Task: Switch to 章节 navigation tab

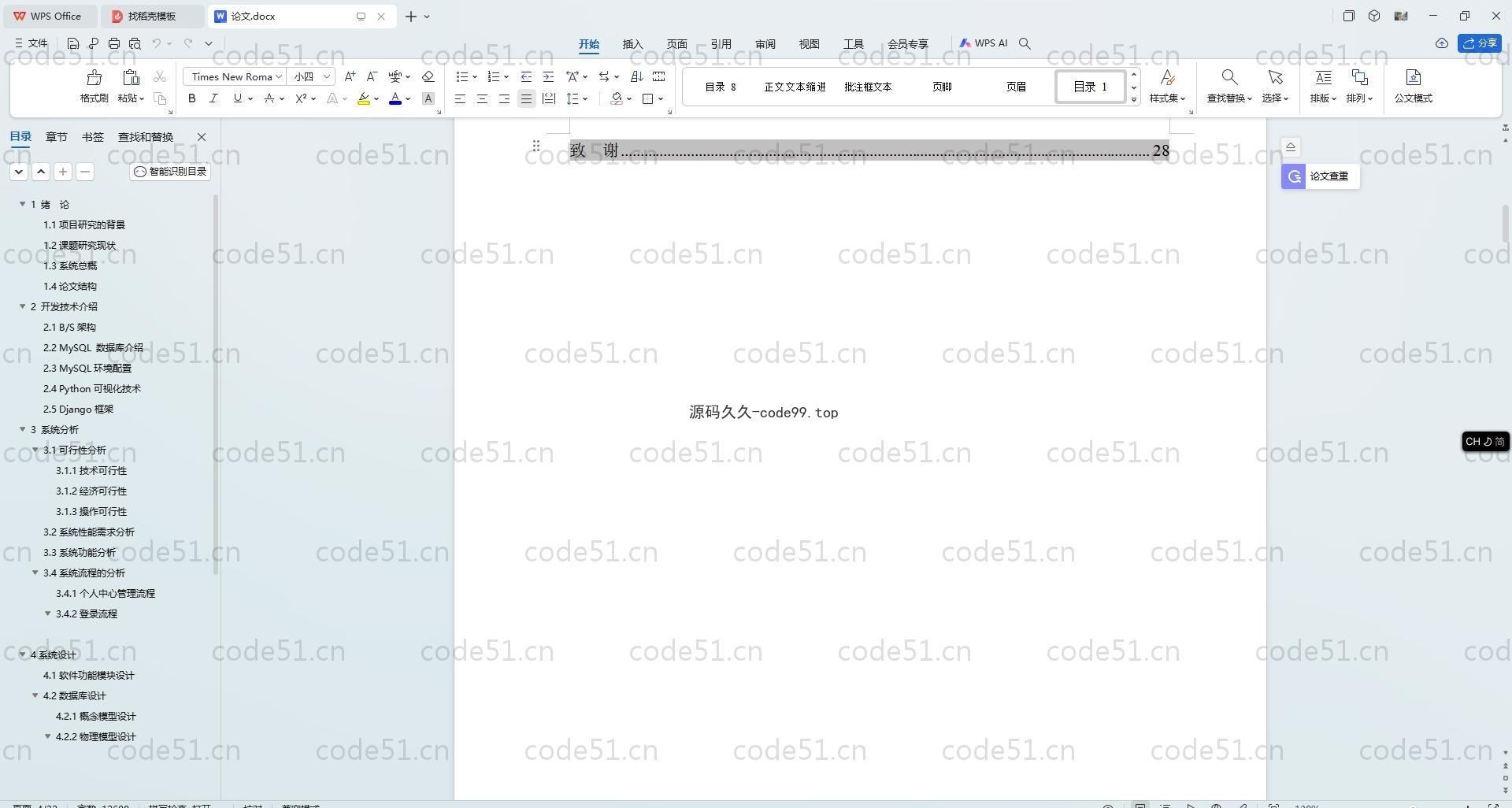Action: [x=57, y=137]
